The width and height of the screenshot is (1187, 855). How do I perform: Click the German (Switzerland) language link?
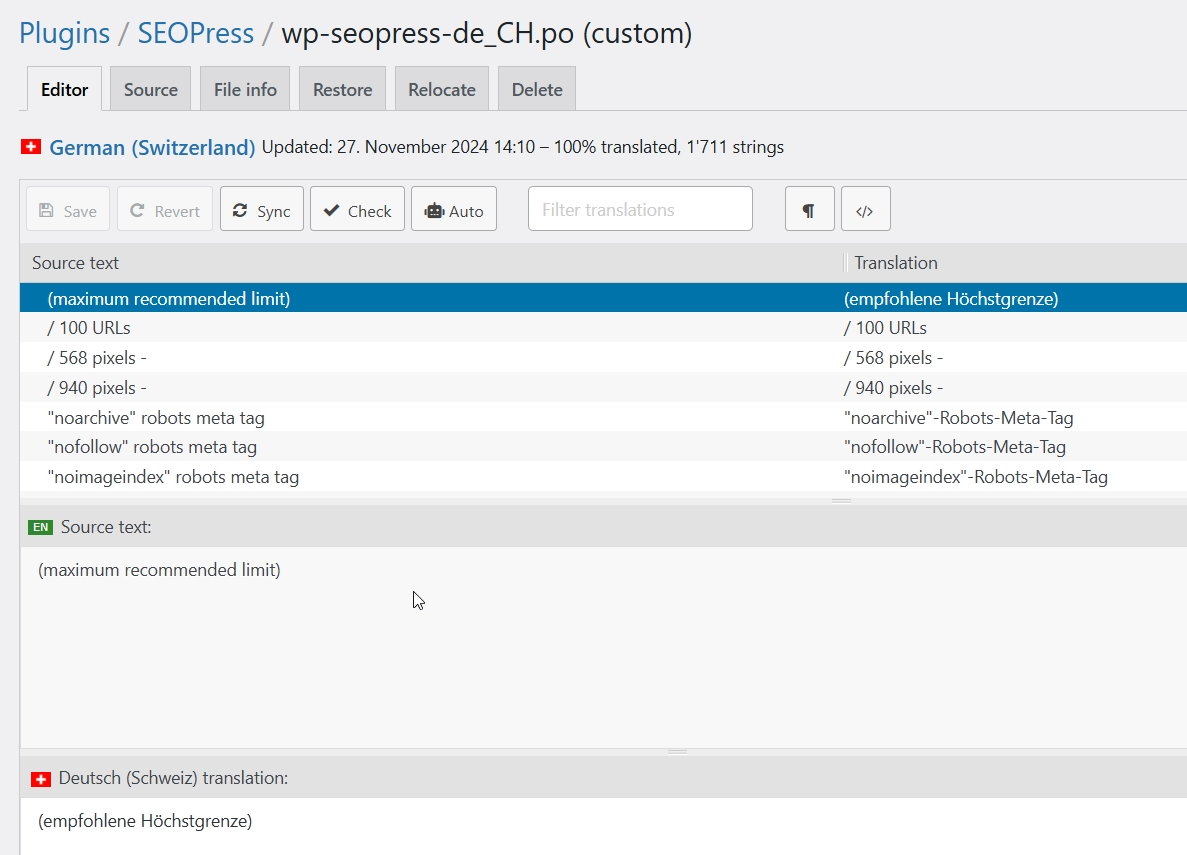[152, 148]
